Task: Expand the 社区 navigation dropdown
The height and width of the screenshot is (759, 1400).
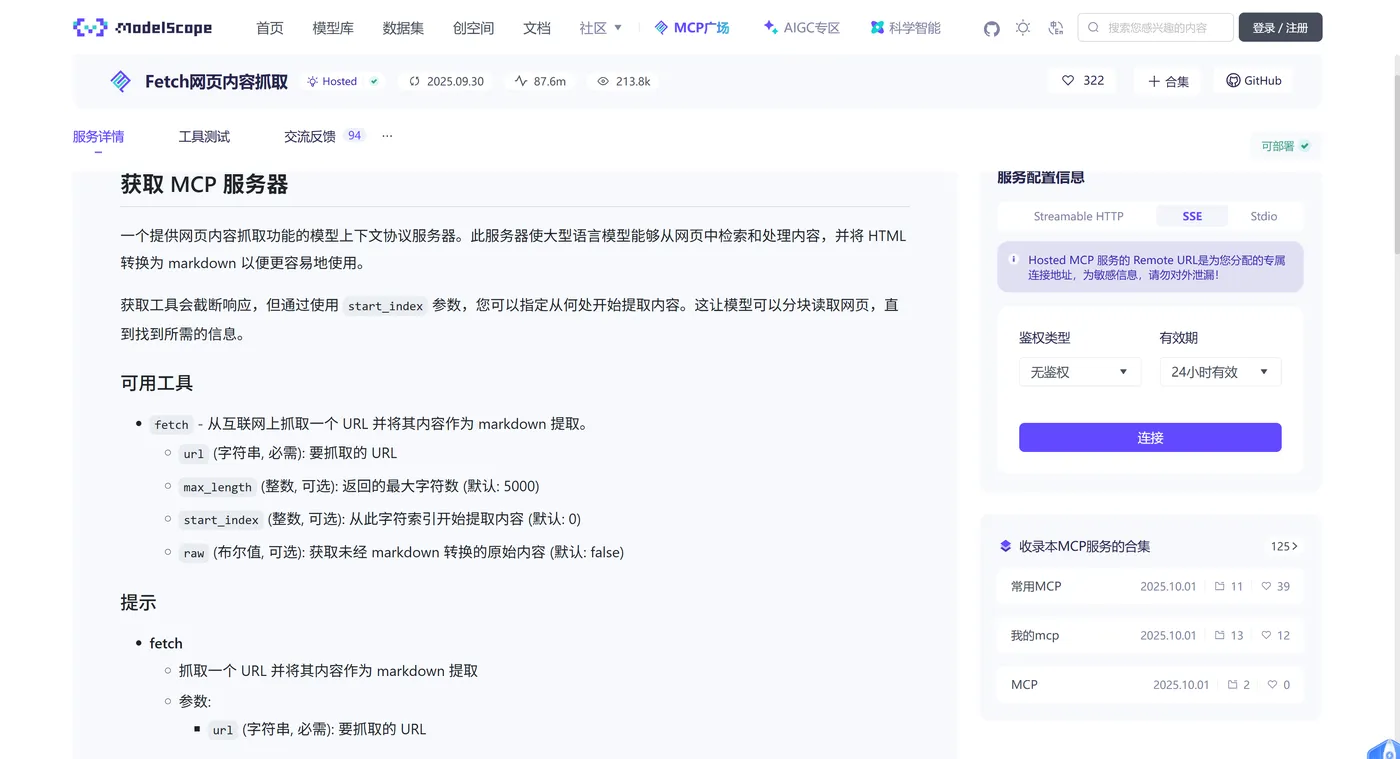Action: 600,28
